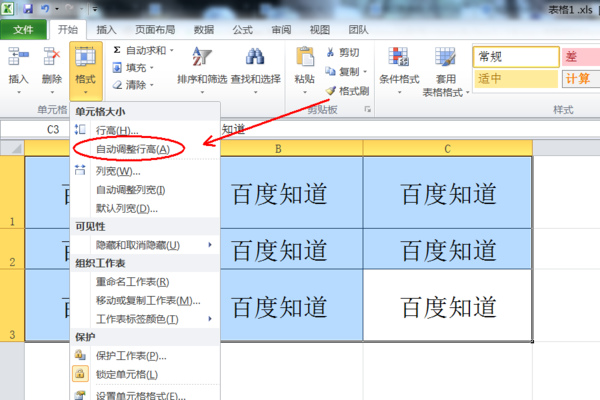Select cell C3 containing 百度知道
The width and height of the screenshot is (600, 400).
point(448,305)
